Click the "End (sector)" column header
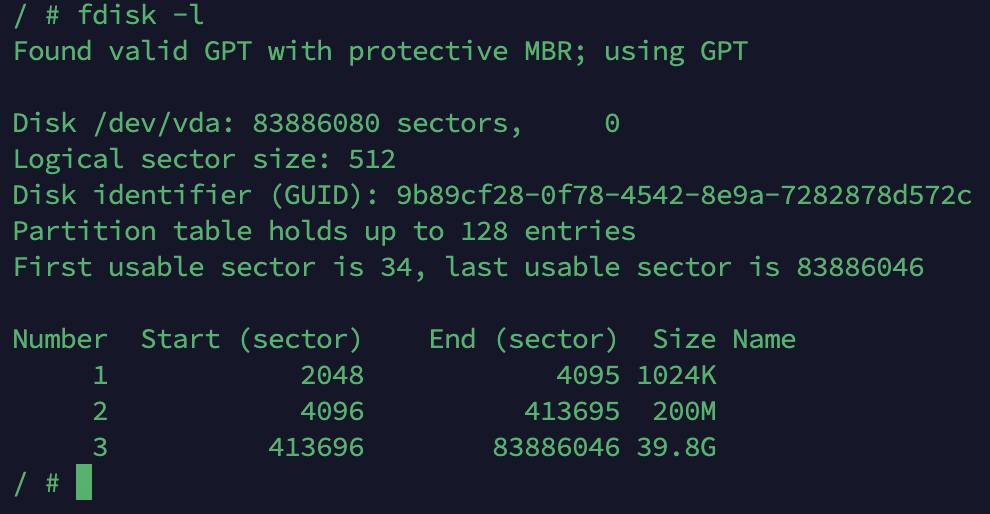Image resolution: width=990 pixels, height=514 pixels. point(523,340)
